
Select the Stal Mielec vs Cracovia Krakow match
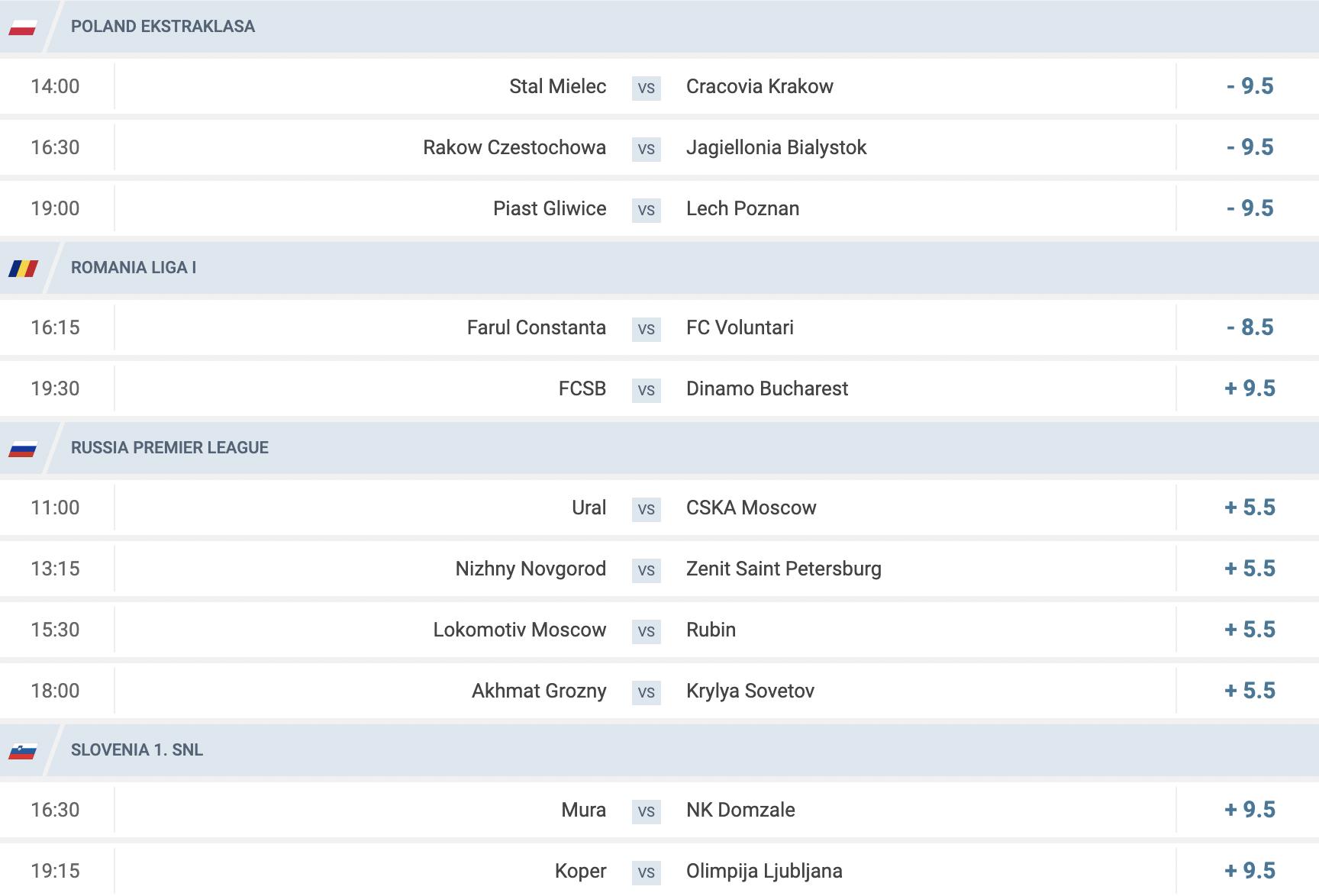click(659, 86)
